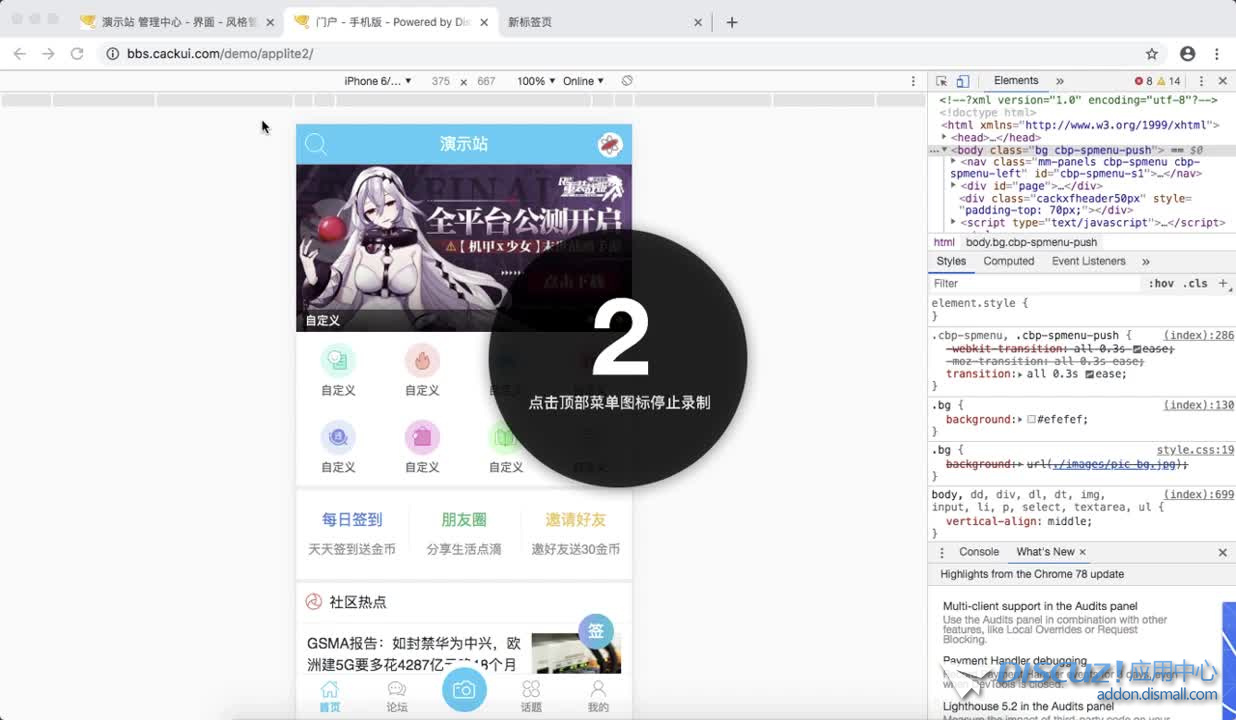Open the 100% zoom level dropdown
The width and height of the screenshot is (1236, 720).
tap(536, 81)
